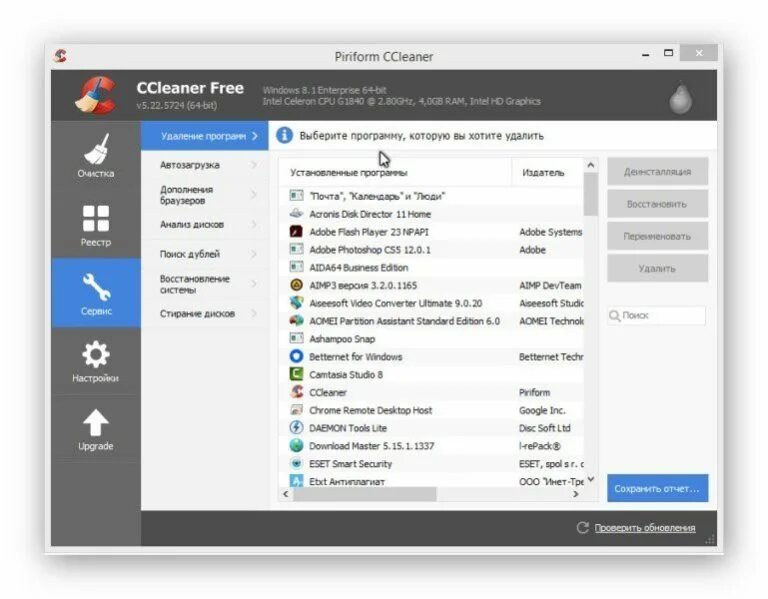Click the vertical scrollbar thumb
Image resolution: width=768 pixels, height=599 pixels.
[x=591, y=194]
